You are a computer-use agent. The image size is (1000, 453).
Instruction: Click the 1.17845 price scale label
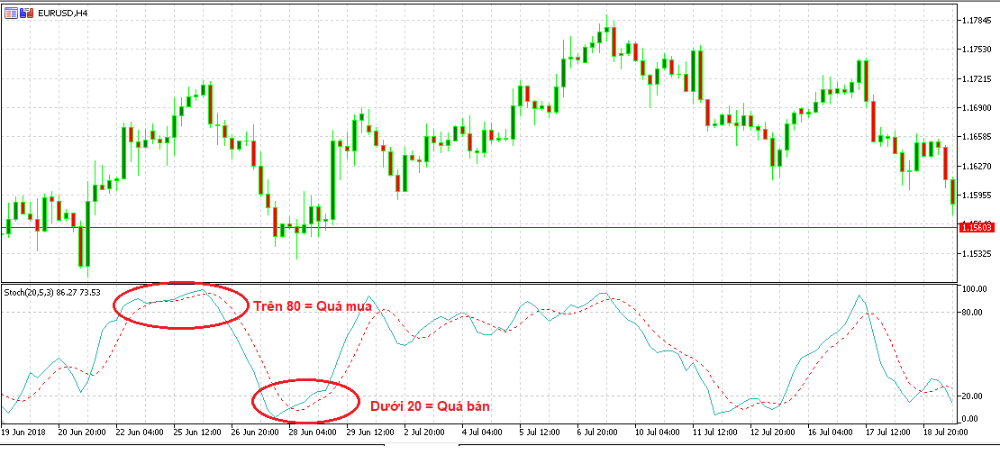[975, 21]
